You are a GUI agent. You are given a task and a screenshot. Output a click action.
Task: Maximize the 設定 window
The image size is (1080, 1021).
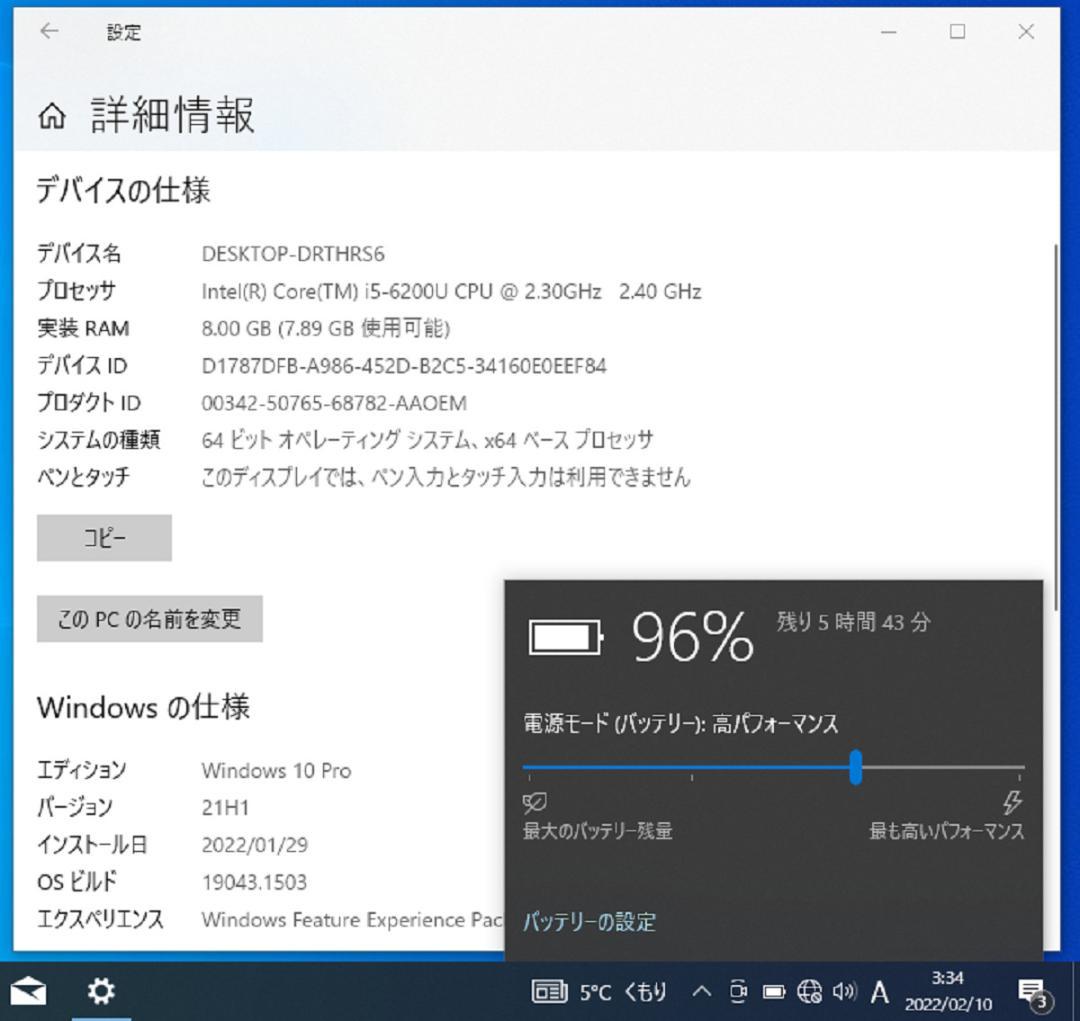(x=957, y=32)
